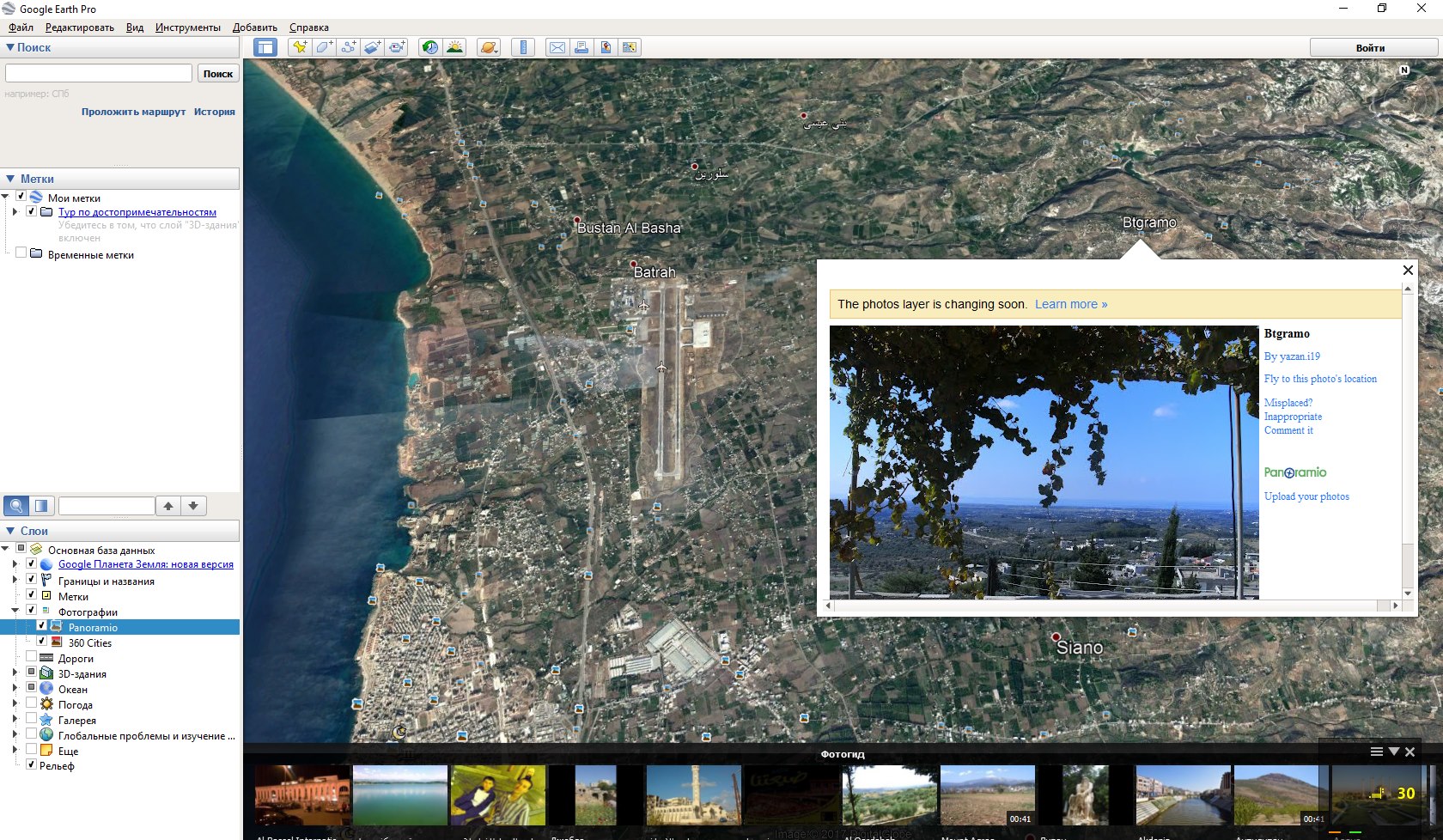Open Проложить маршрут directions link
The width and height of the screenshot is (1443, 840).
pyautogui.click(x=133, y=112)
